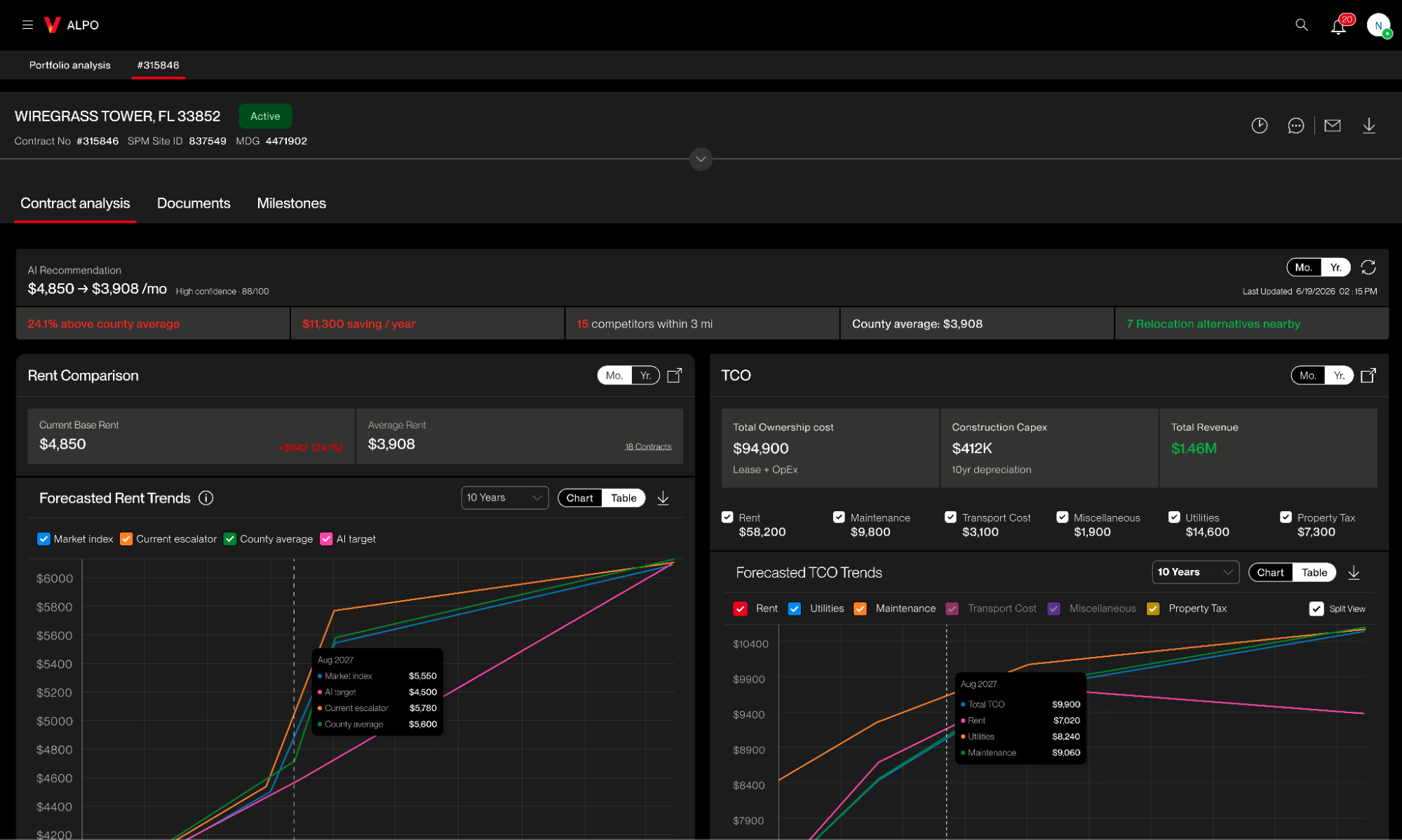
Task: Uncheck the Current escalator legend checkbox
Action: pyautogui.click(x=126, y=538)
